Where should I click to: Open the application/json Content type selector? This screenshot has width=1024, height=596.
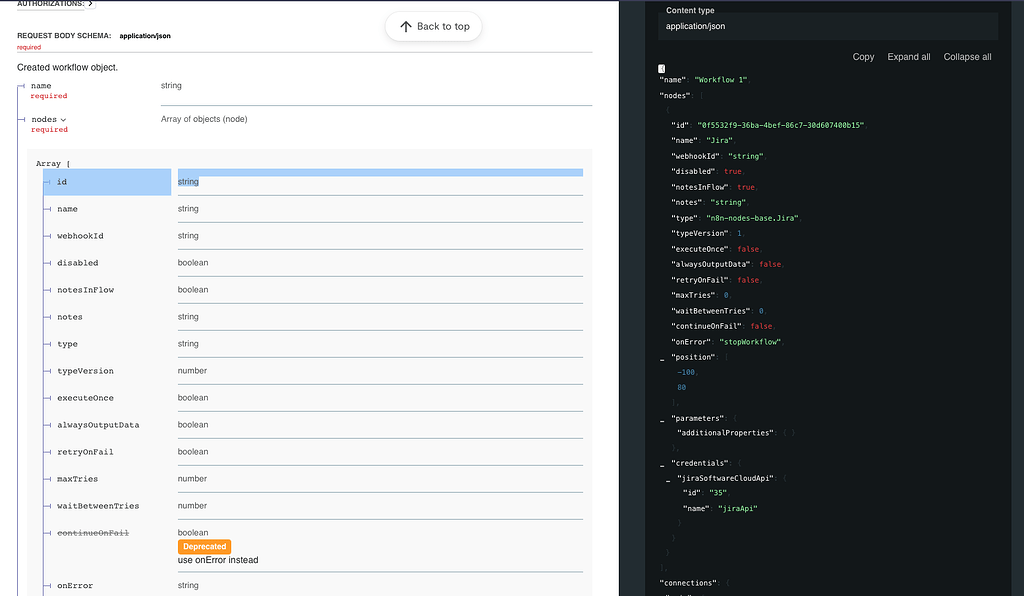830,24
